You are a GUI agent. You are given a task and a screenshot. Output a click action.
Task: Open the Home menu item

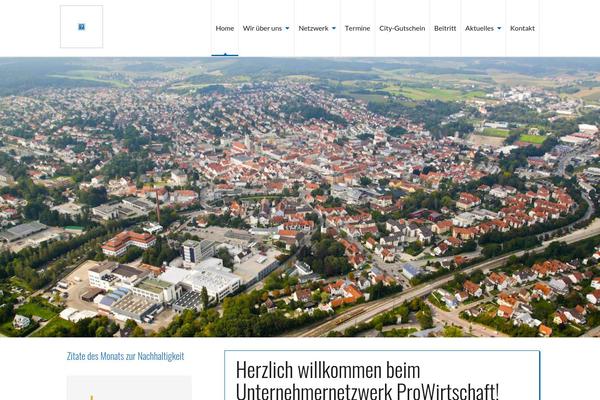point(225,28)
